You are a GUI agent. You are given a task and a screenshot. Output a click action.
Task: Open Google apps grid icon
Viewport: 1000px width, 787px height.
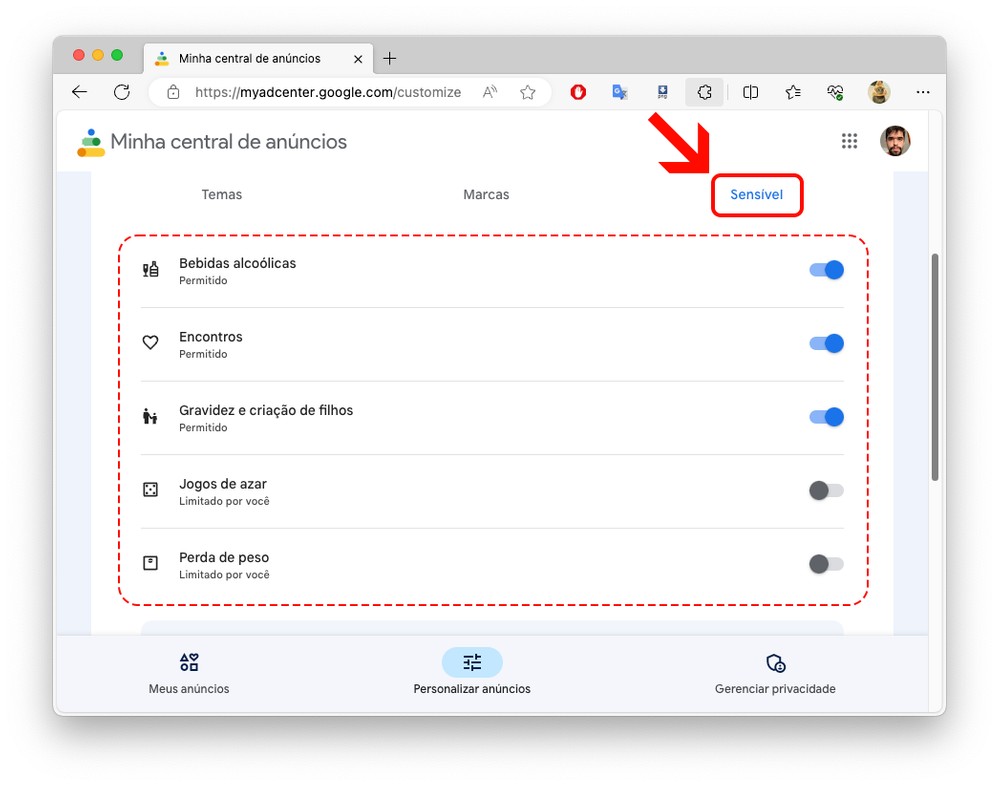coord(849,141)
